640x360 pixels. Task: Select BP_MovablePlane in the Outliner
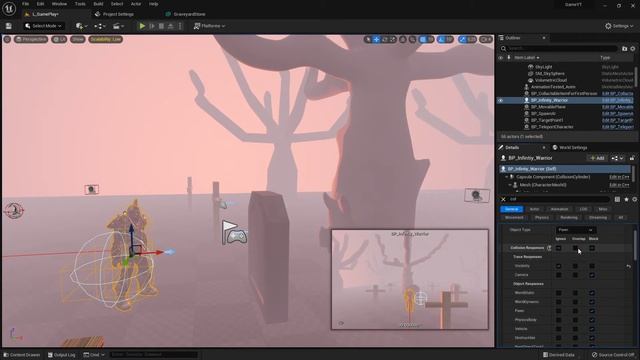[x=548, y=107]
